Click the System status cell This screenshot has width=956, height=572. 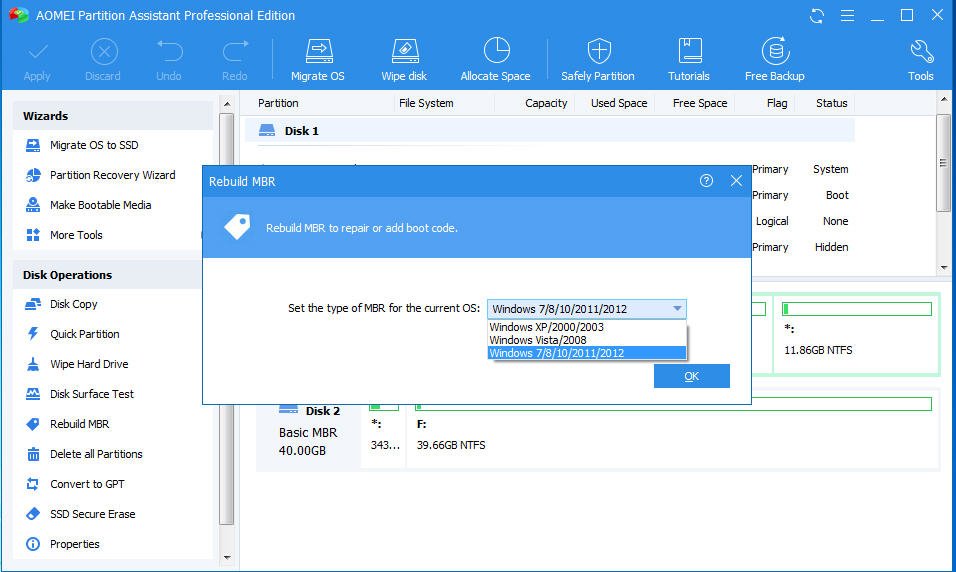[x=830, y=169]
